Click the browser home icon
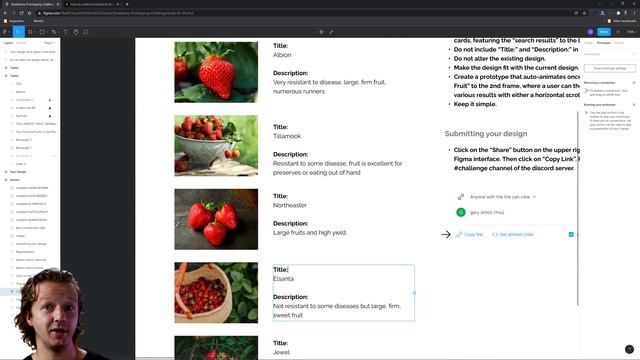640x360 pixels. [x=29, y=13]
